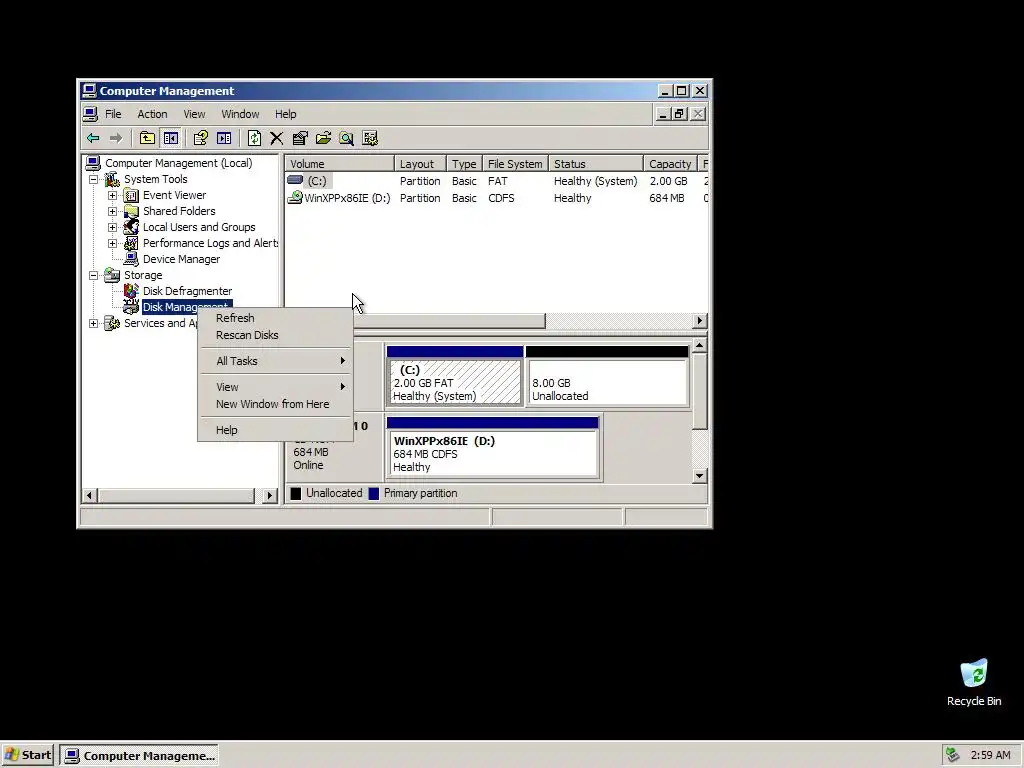Open the Recycle Bin desktop icon
The width and height of the screenshot is (1024, 768).
click(x=974, y=673)
